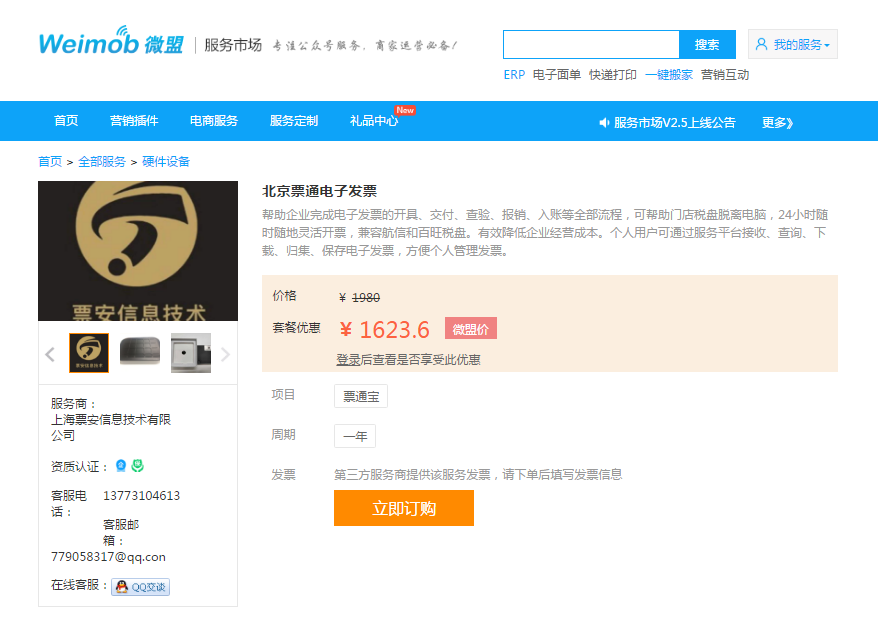This screenshot has width=878, height=626.
Task: Click the green certification badge icon
Action: point(138,466)
